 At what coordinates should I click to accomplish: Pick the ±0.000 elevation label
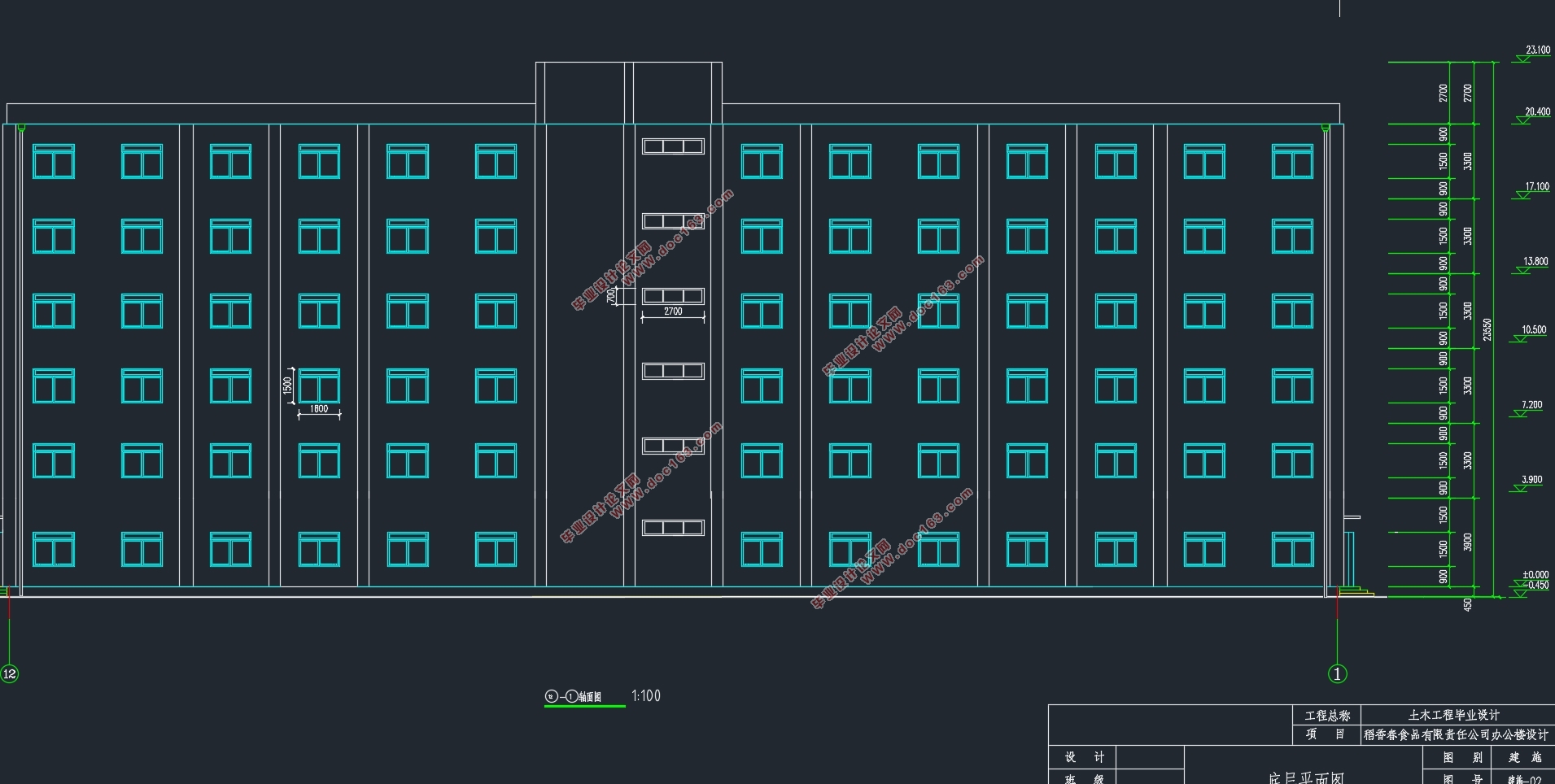click(x=1535, y=575)
